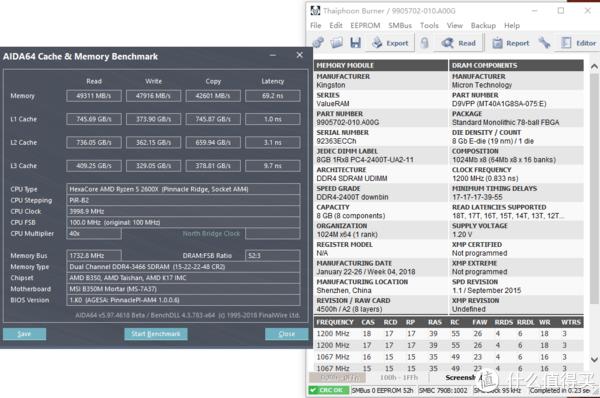Click the Thaiphoon Burner app icon in title bar
The image size is (600, 398).
pyautogui.click(x=315, y=11)
